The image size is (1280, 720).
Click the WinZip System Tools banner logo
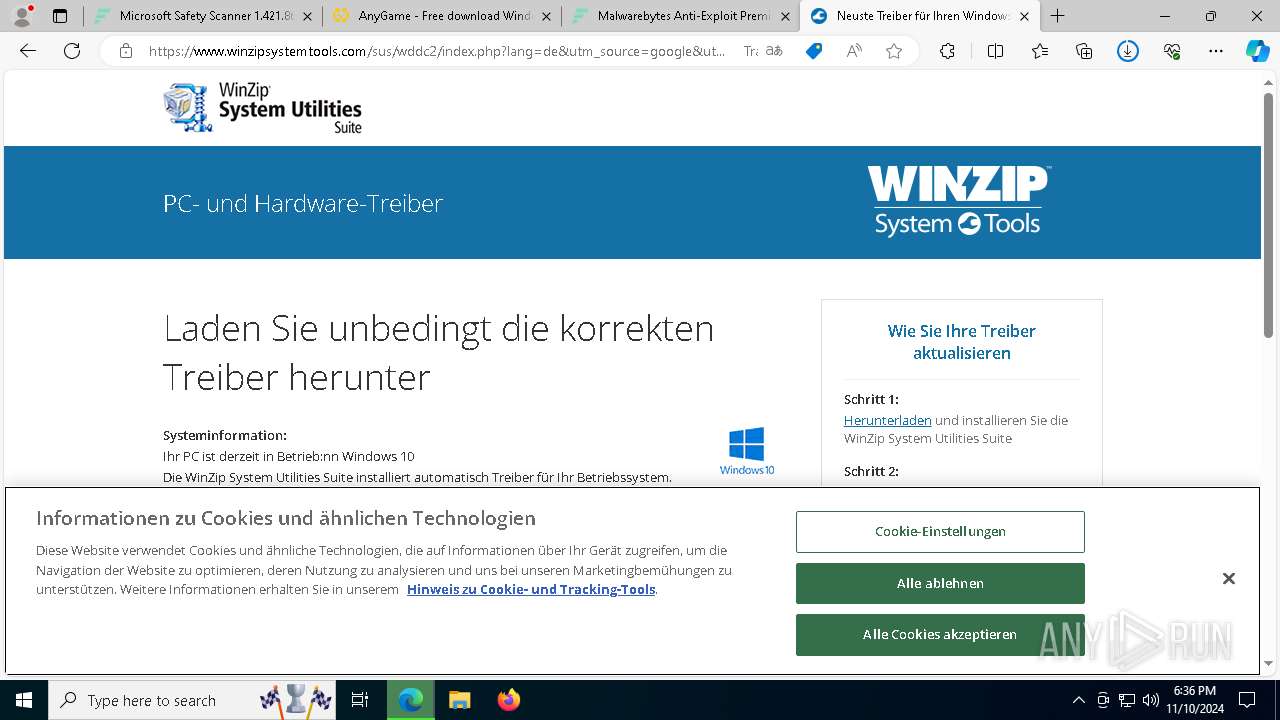[x=958, y=201]
